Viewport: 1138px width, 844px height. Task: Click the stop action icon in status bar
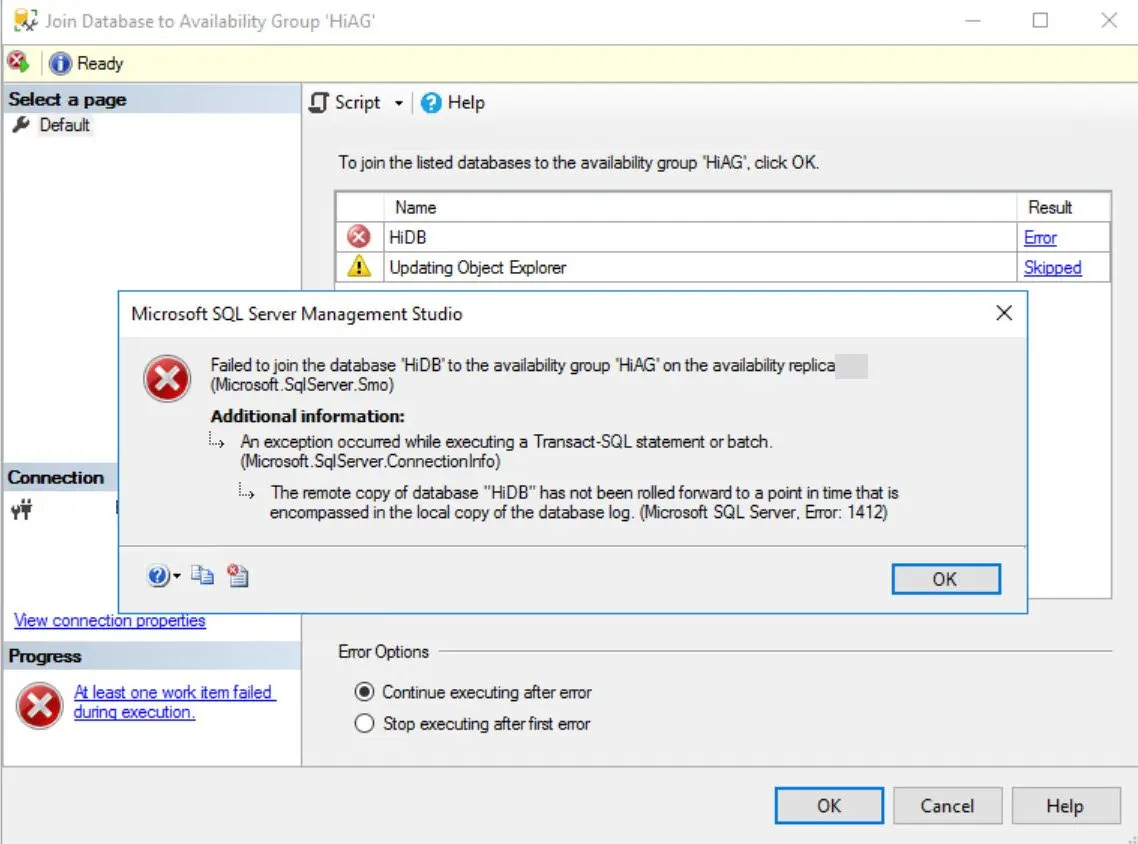pyautogui.click(x=18, y=63)
